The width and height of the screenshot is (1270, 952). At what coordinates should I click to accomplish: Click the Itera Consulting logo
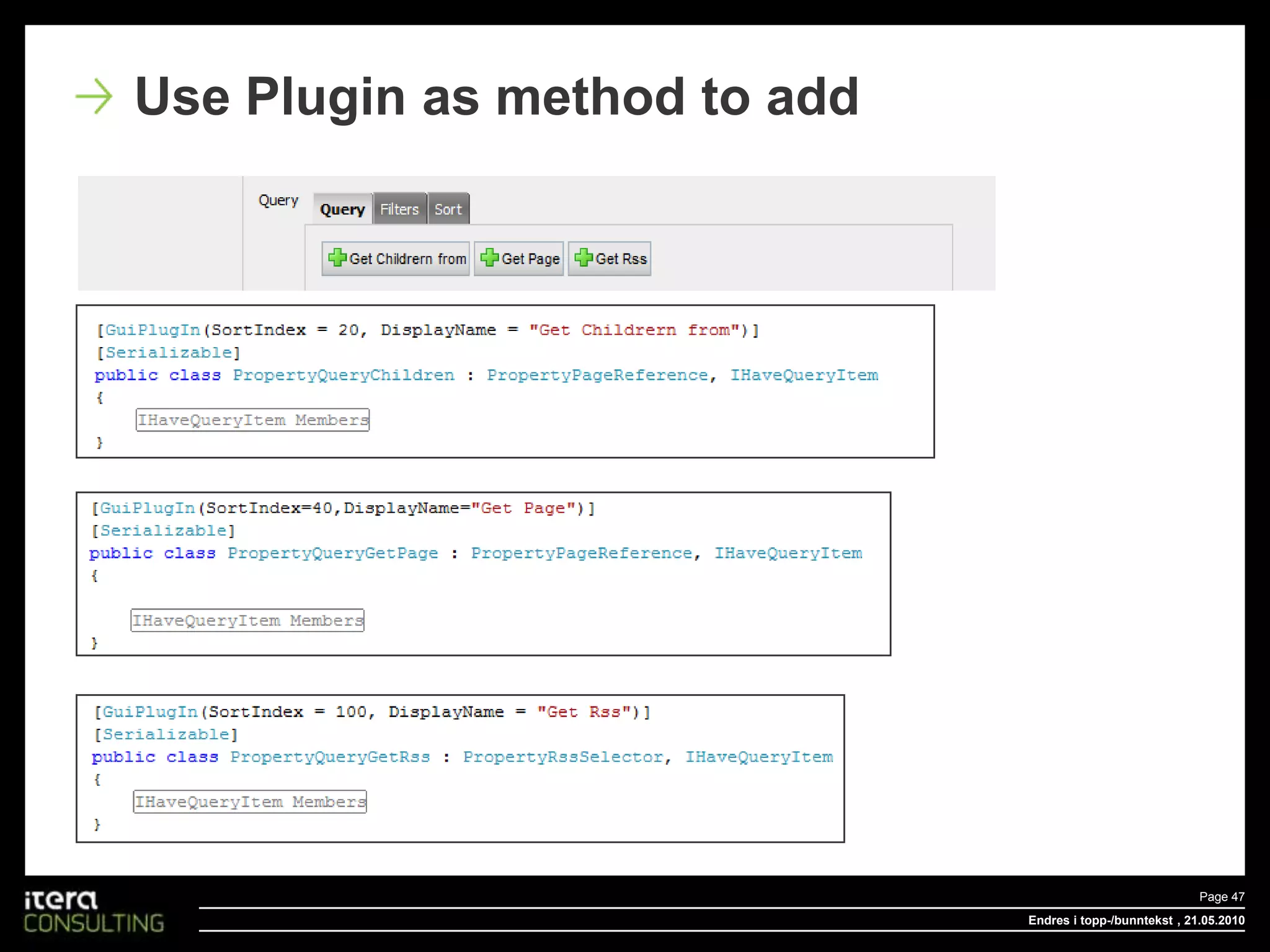click(94, 911)
